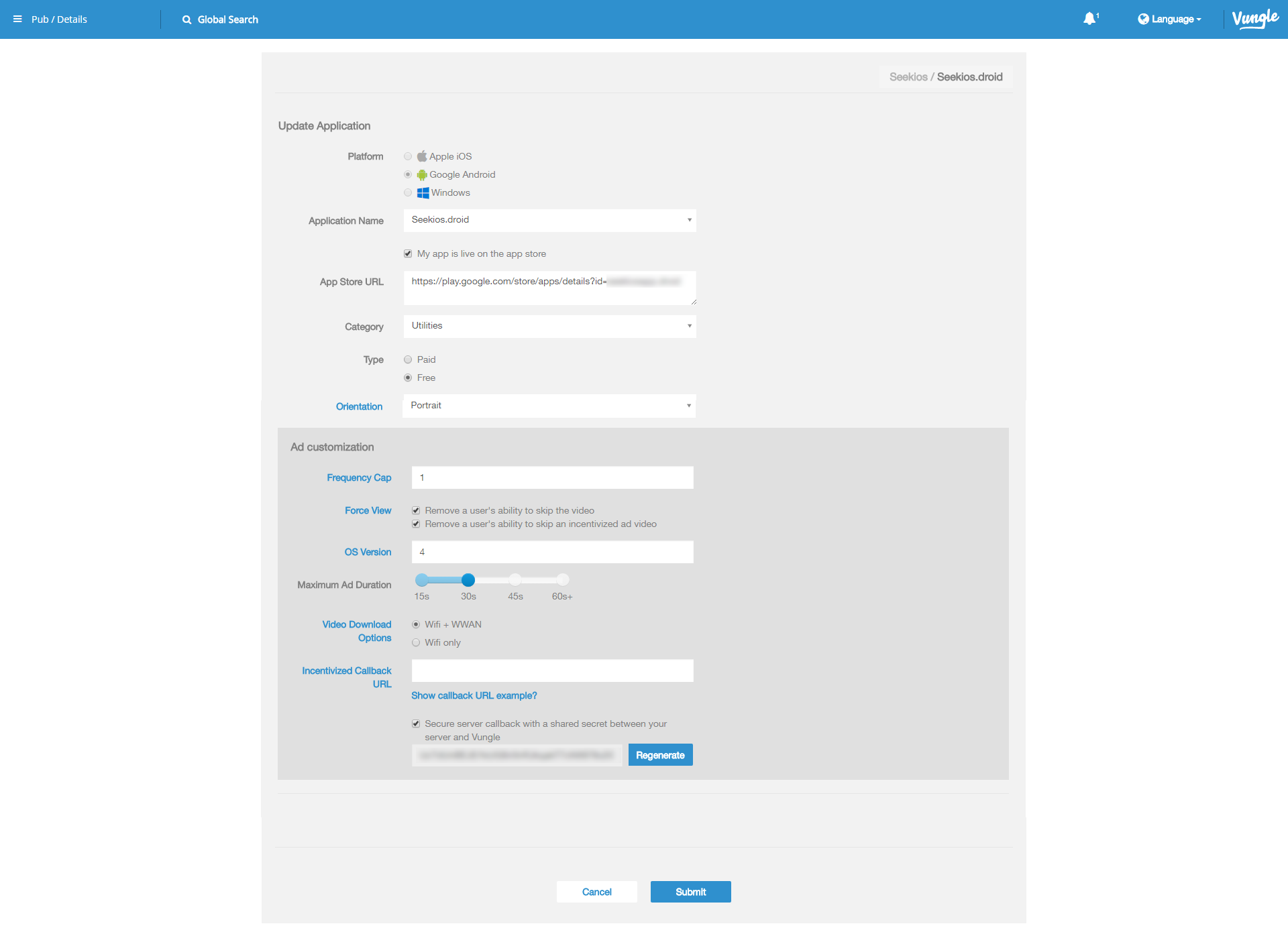Open the notifications bell icon
The image size is (1288, 928).
pos(1089,19)
